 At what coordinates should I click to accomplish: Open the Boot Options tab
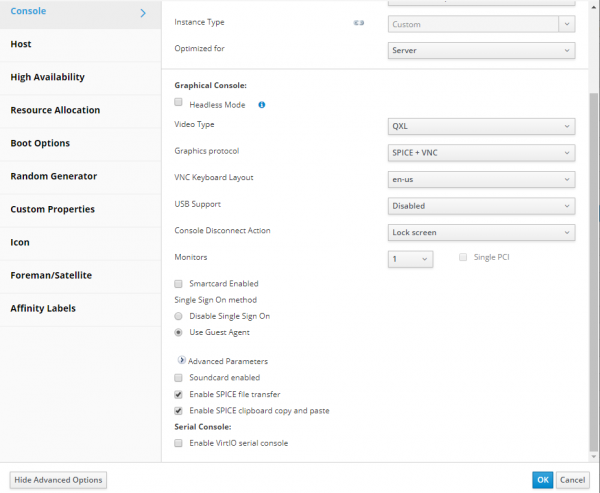tap(40, 143)
